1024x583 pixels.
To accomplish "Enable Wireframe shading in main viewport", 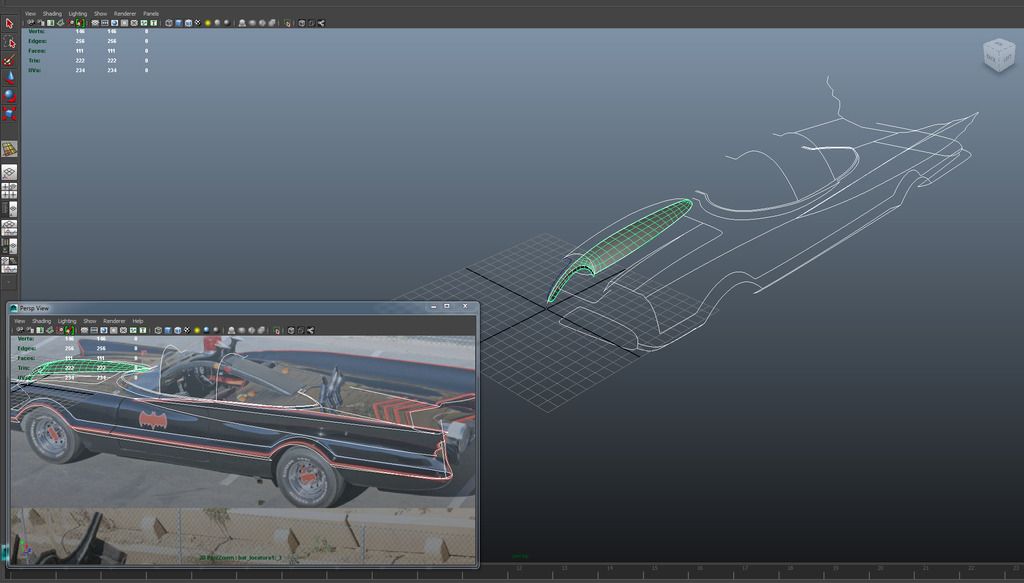I will tap(168, 23).
